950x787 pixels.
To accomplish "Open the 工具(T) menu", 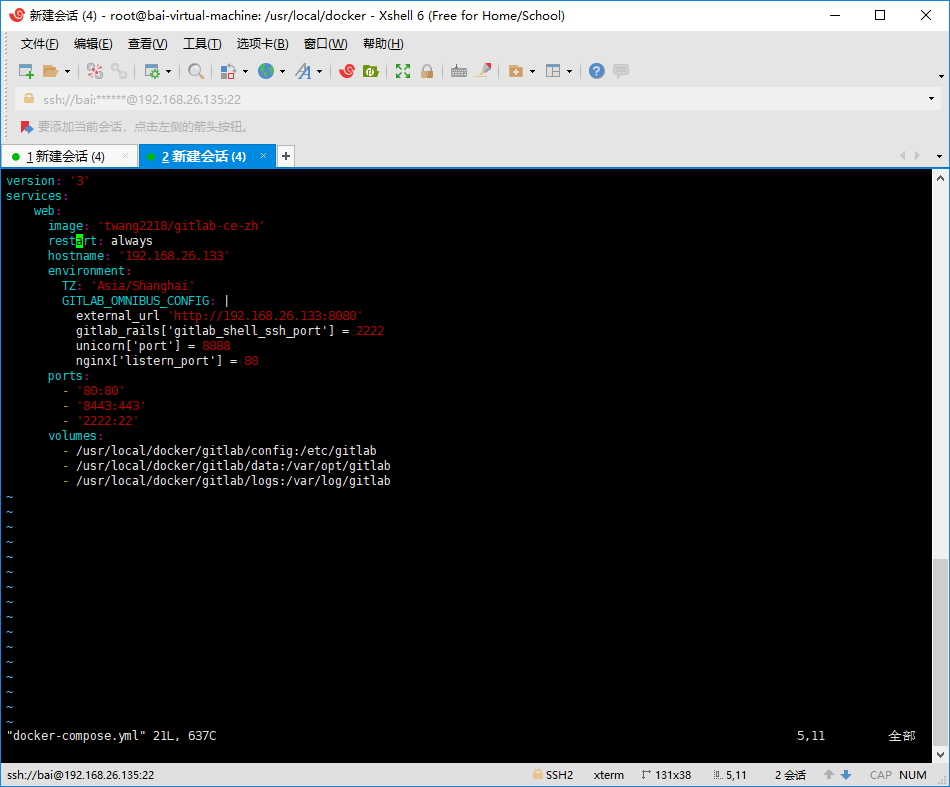I will click(x=202, y=44).
